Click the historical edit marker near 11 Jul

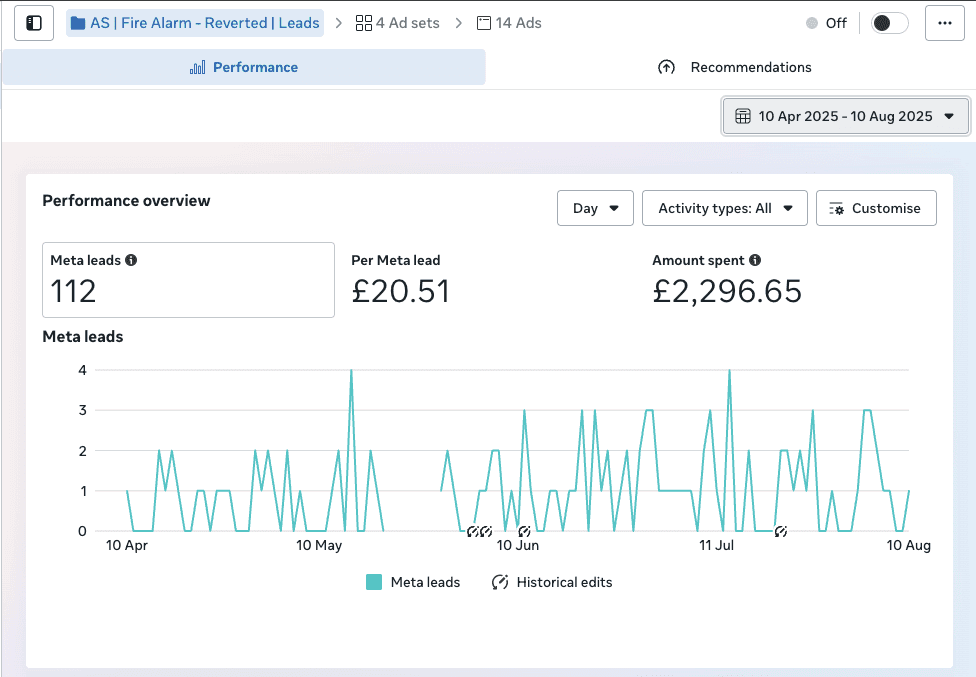[781, 531]
